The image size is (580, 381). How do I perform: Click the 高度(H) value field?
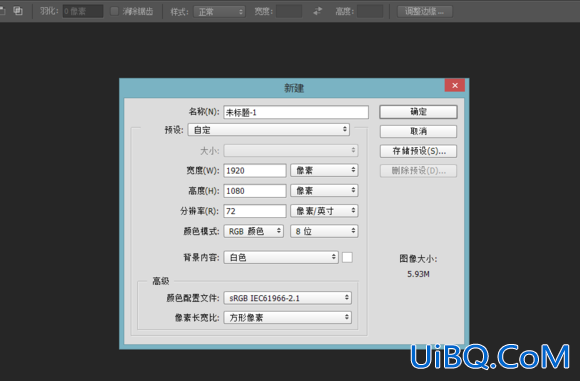[254, 191]
